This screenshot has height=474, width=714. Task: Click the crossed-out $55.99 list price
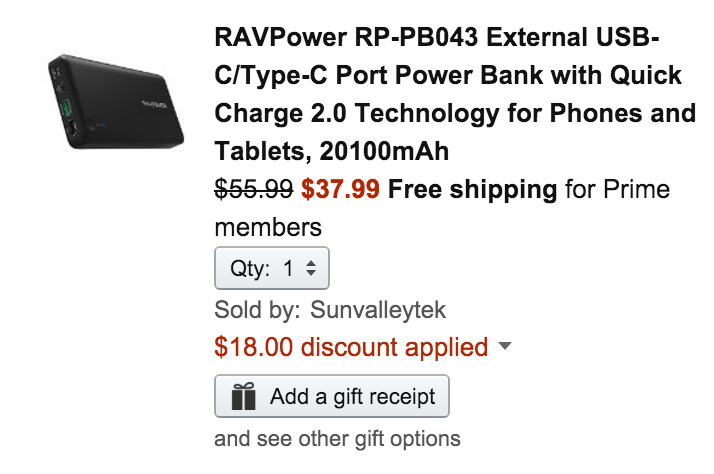click(254, 188)
